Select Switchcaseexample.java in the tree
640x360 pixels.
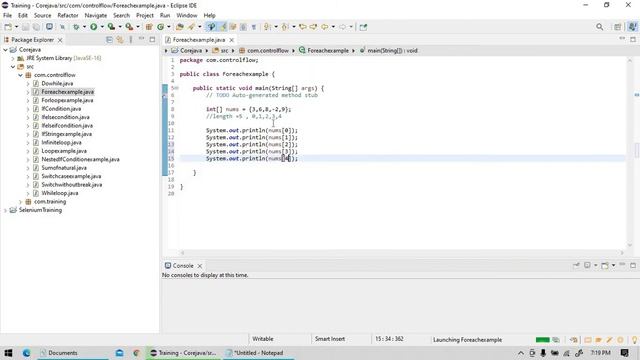71,176
